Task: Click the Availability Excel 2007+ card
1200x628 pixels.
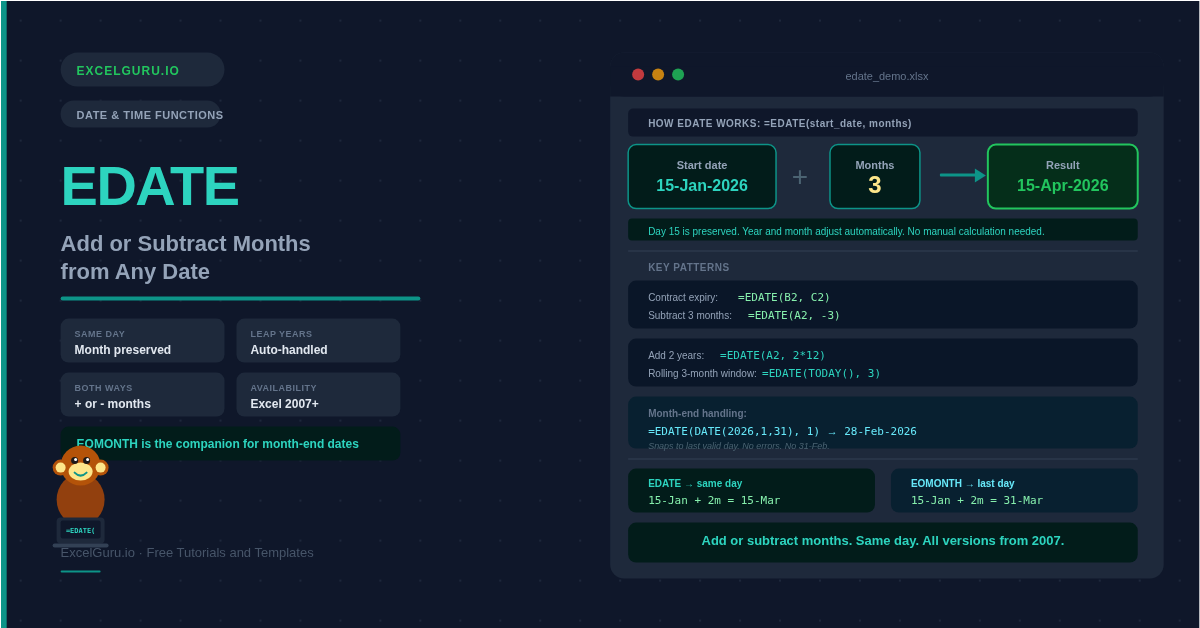Action: click(x=318, y=395)
